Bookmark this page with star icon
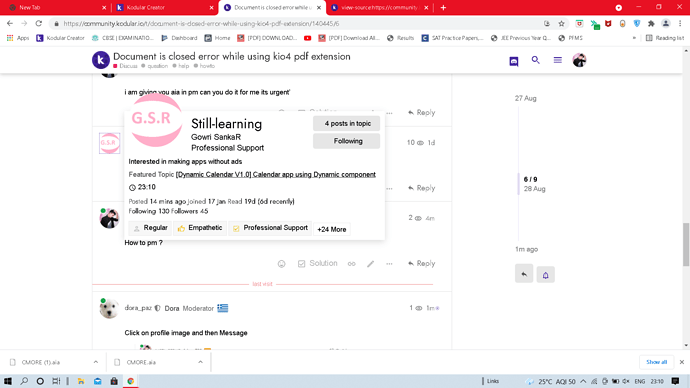This screenshot has width=690, height=388. click(x=562, y=24)
